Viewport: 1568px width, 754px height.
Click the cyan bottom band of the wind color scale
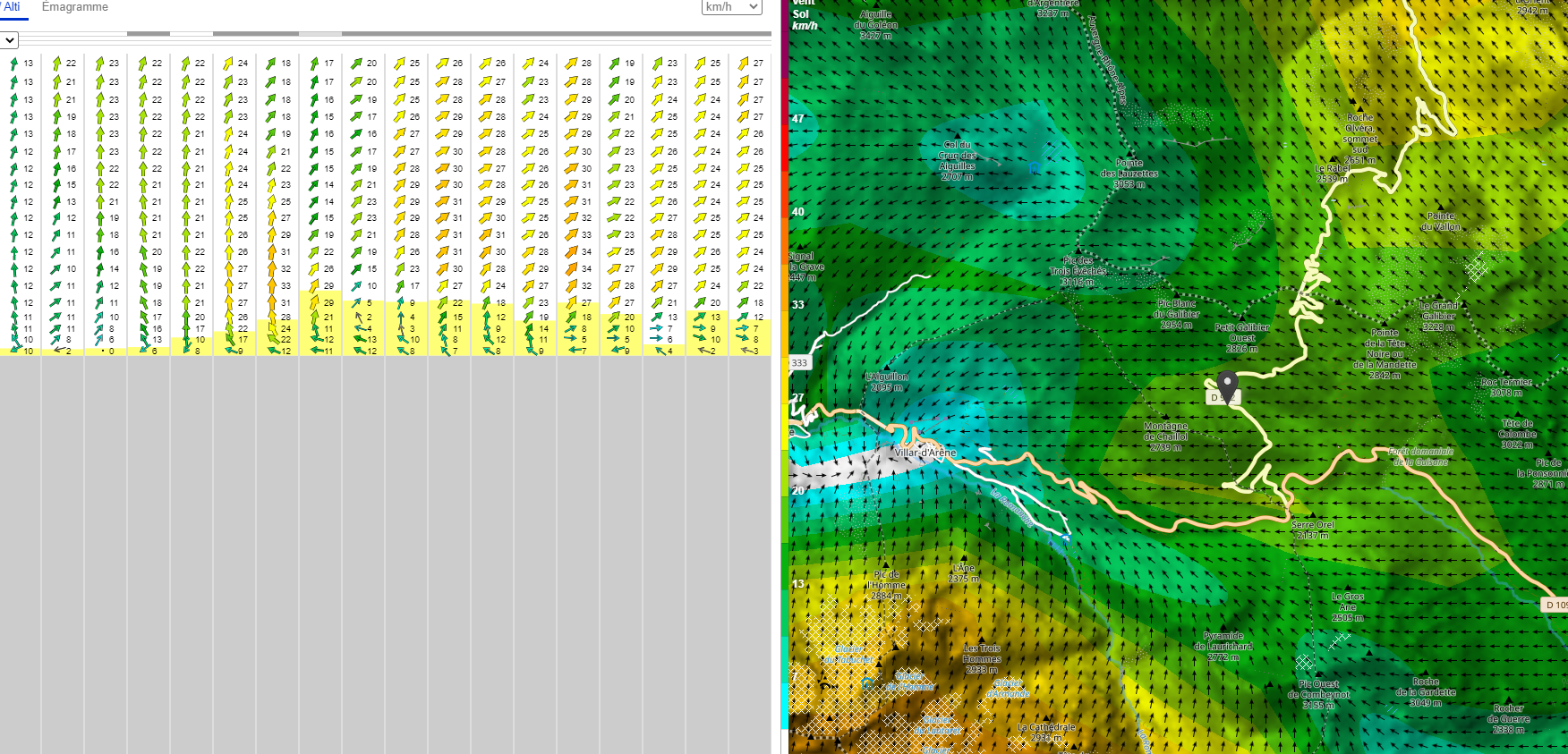786,707
